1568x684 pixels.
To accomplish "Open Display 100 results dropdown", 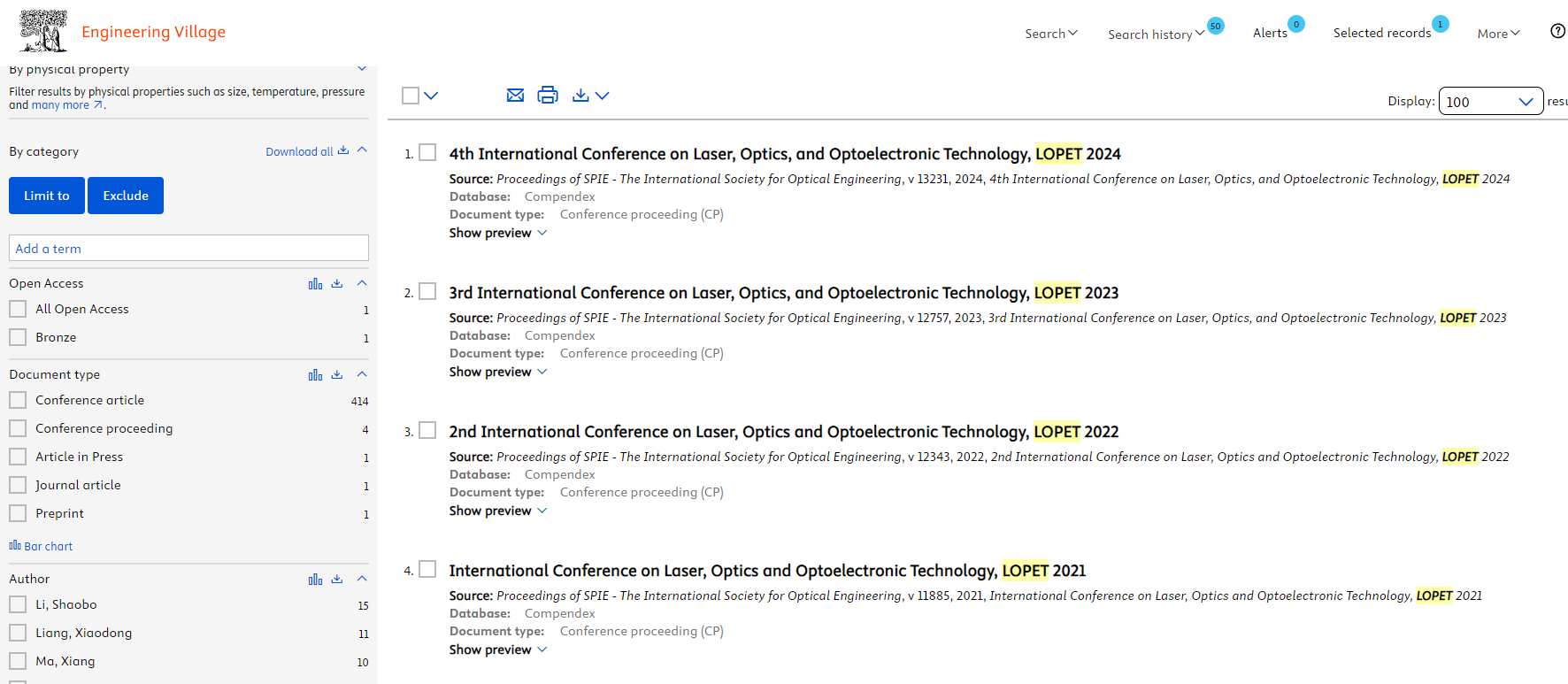I will click(1491, 101).
